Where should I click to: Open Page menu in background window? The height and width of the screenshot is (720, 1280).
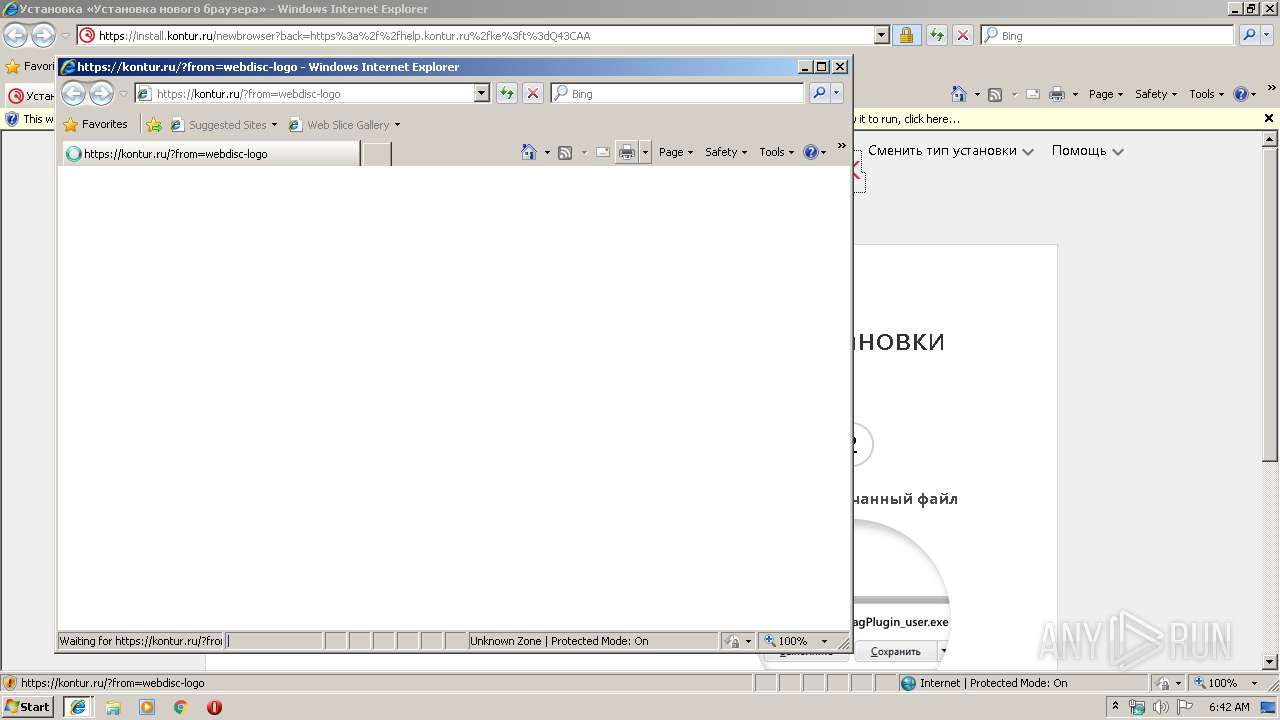[x=1105, y=94]
